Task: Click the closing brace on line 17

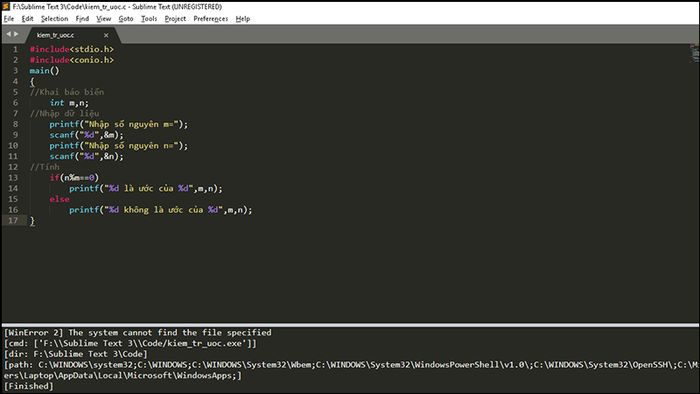Action: pos(32,220)
